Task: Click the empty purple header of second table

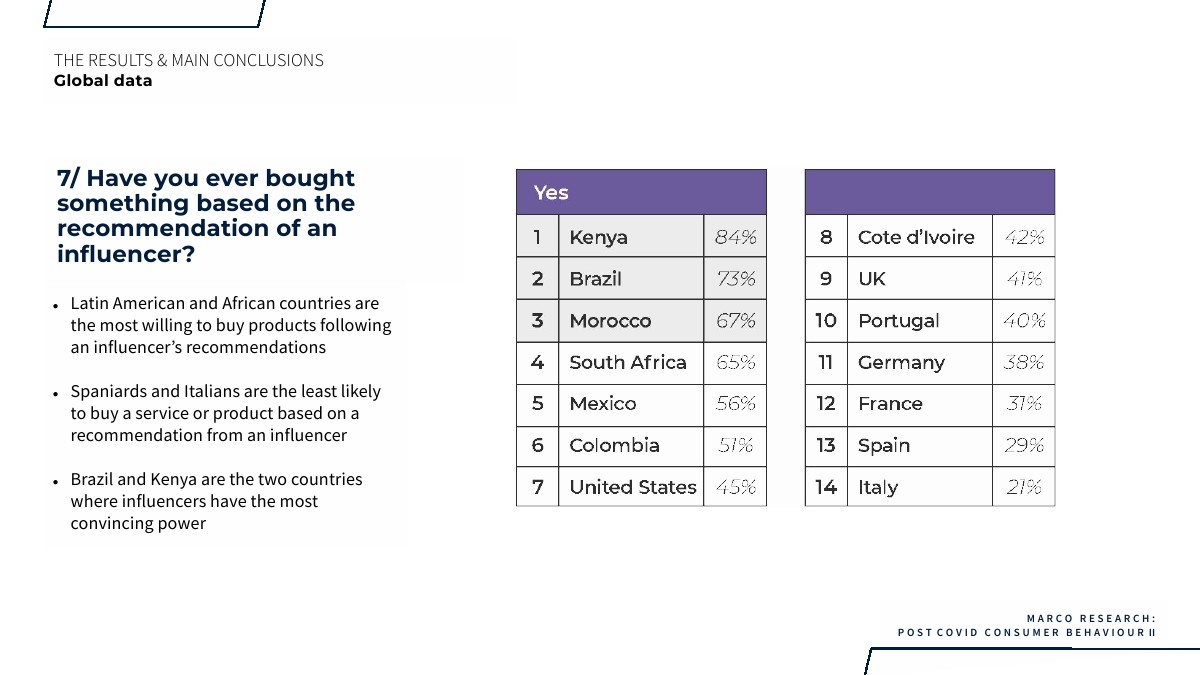Action: 929,192
